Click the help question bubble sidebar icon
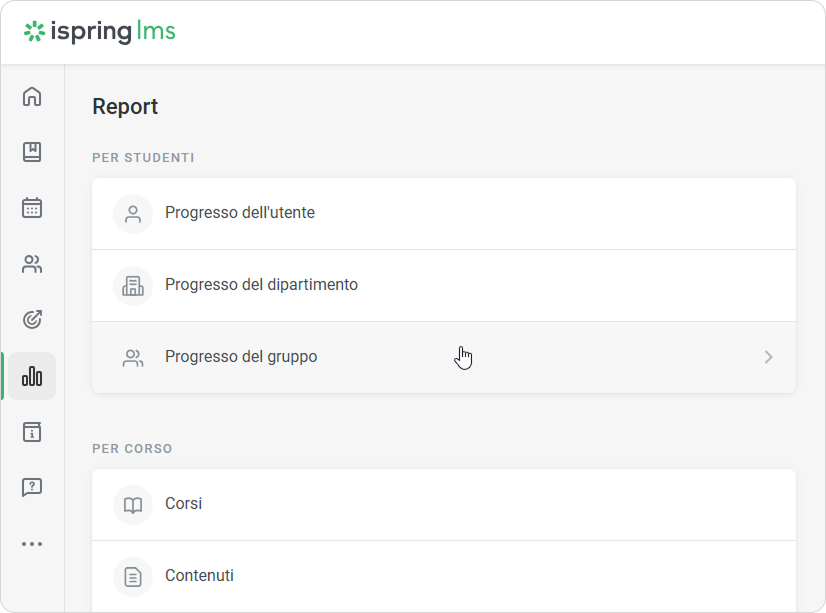This screenshot has height=613, width=826. 32,488
